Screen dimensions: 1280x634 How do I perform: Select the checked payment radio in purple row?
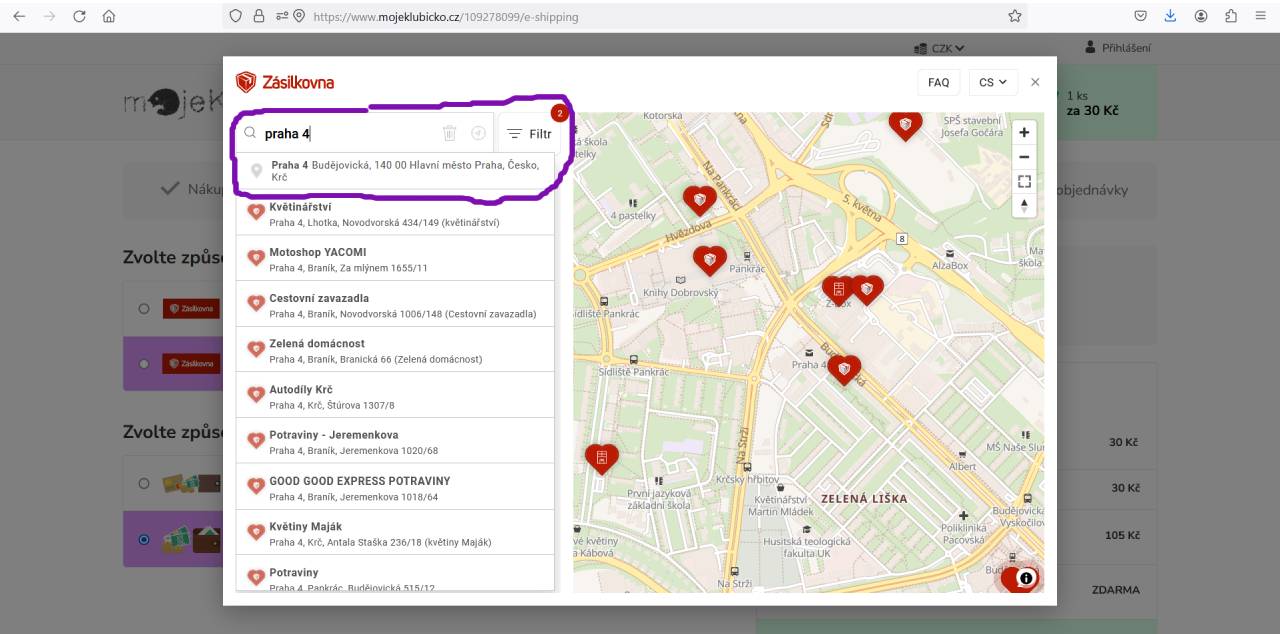144,539
